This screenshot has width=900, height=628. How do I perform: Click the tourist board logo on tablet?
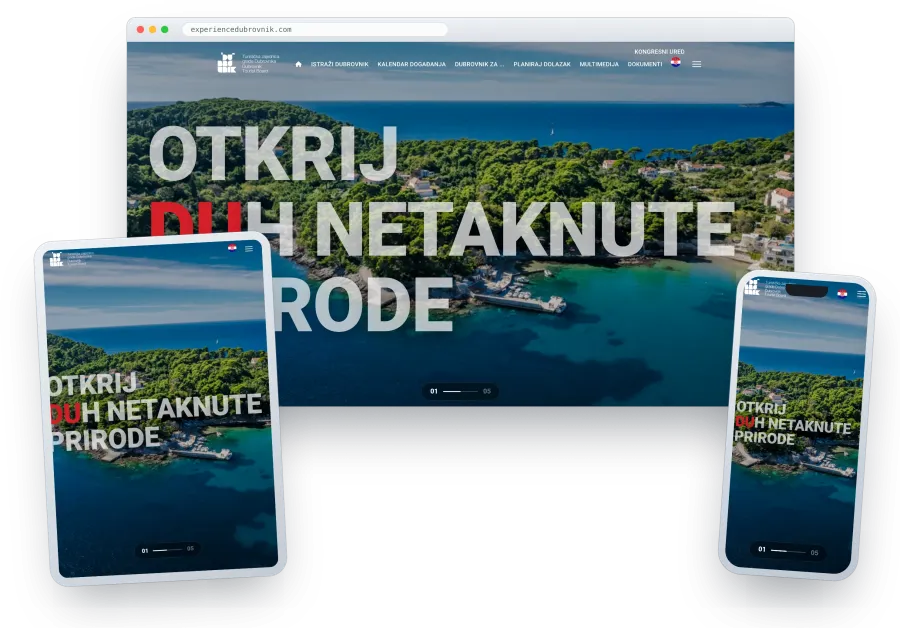click(71, 259)
